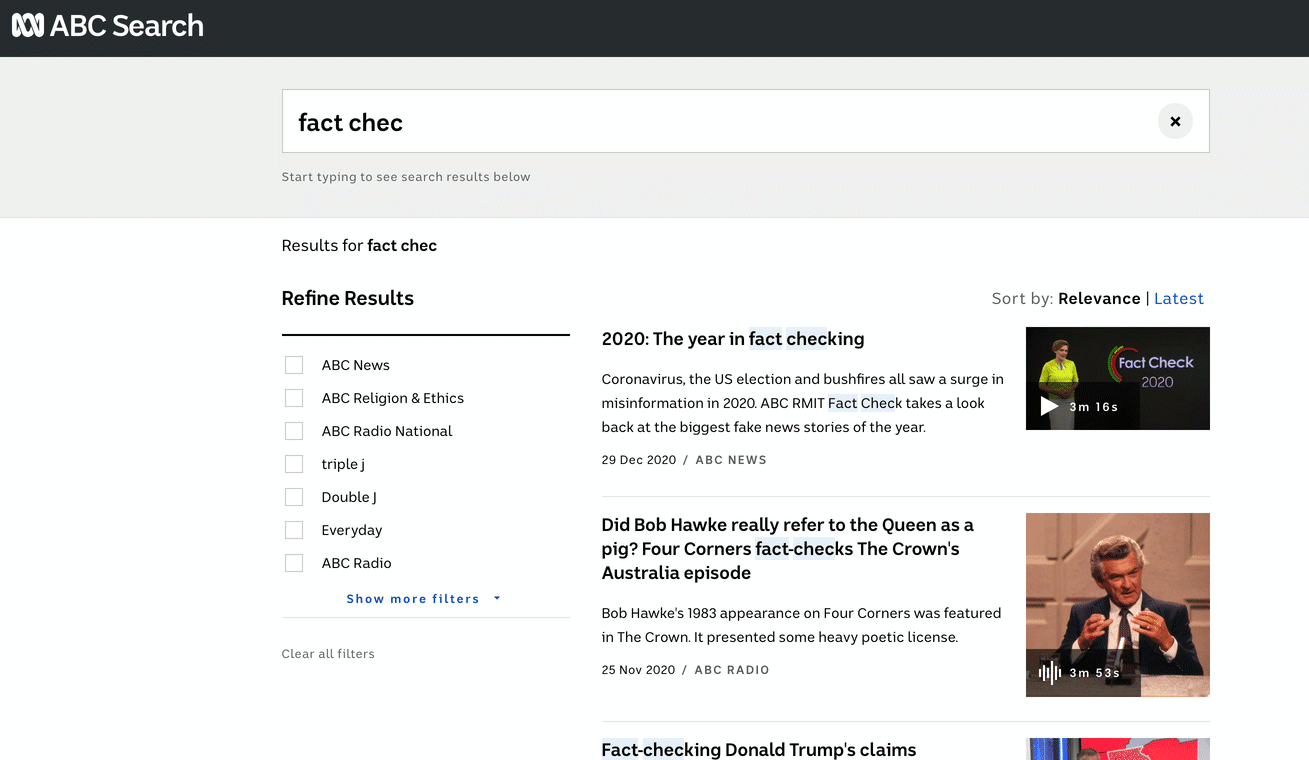Viewport: 1309px width, 760px height.
Task: Open the Bob Hawke Four Corners article
Action: click(x=788, y=549)
